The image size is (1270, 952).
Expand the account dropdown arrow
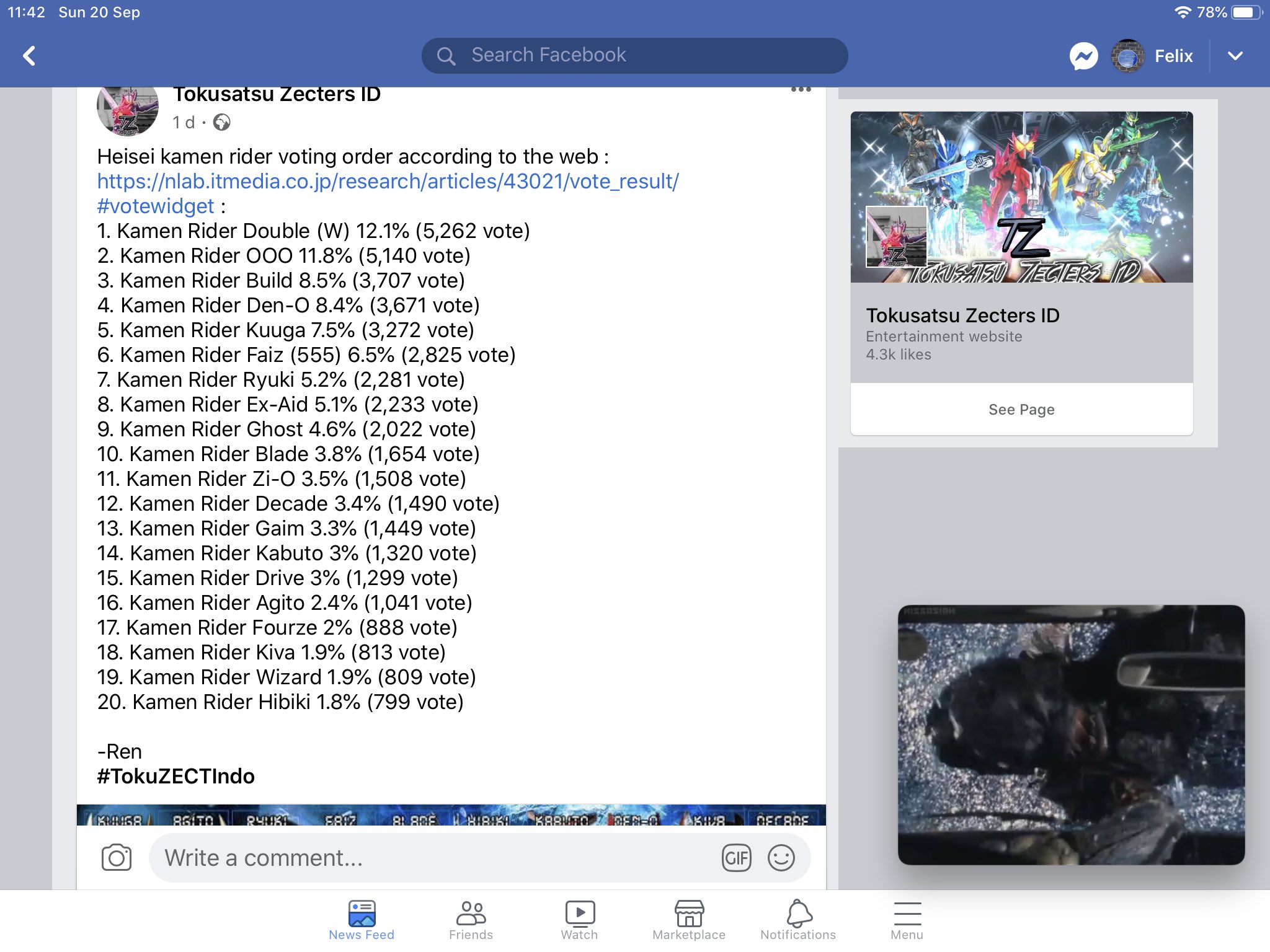click(x=1235, y=56)
